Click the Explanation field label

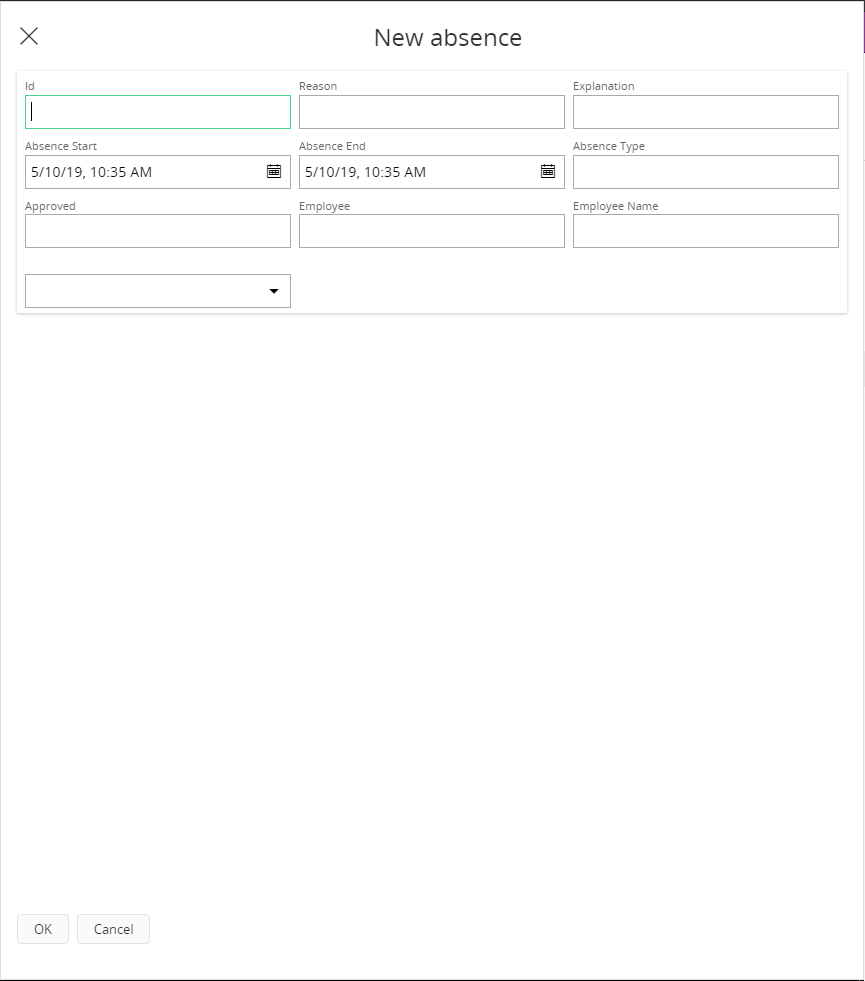(x=603, y=86)
